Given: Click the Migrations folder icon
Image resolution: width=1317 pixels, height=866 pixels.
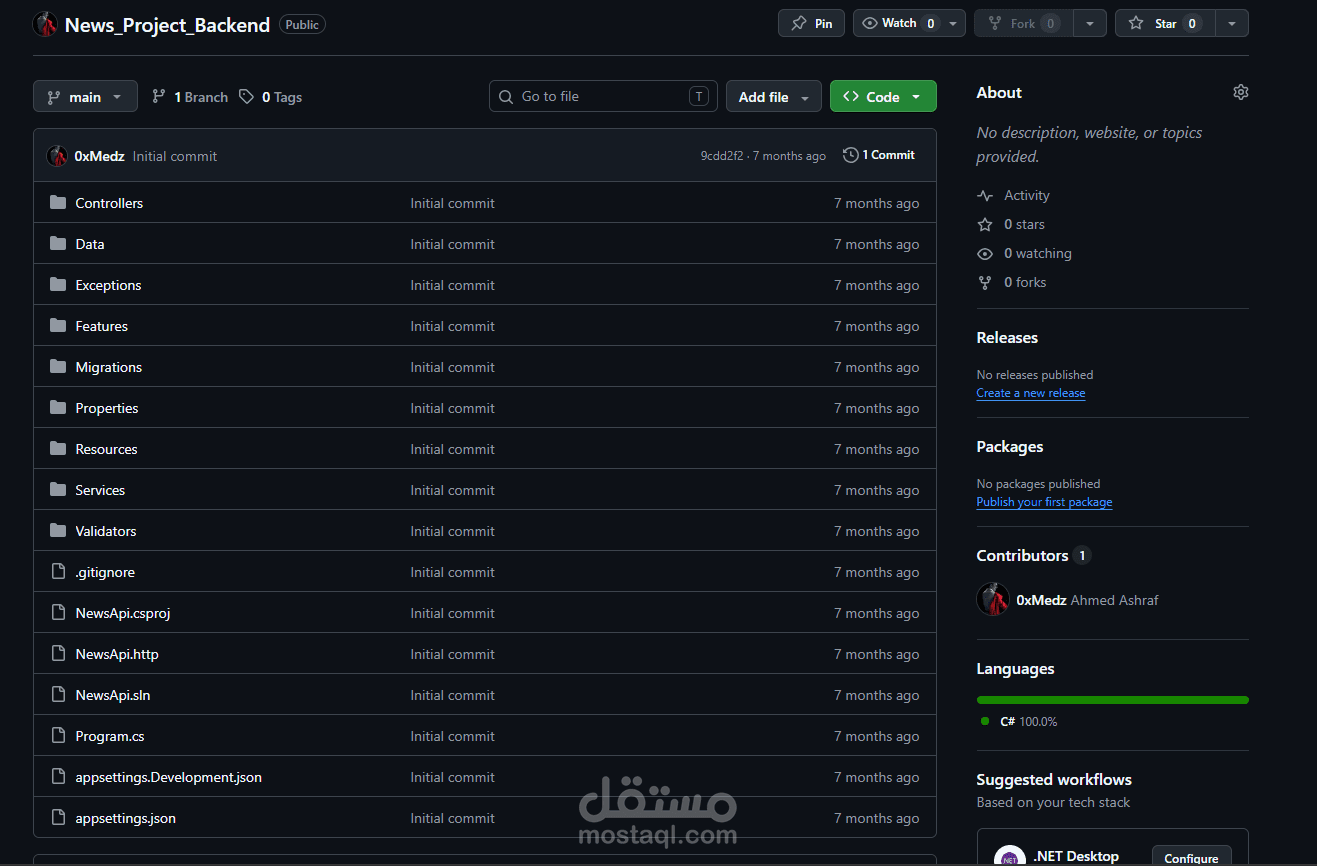Looking at the screenshot, I should point(58,367).
